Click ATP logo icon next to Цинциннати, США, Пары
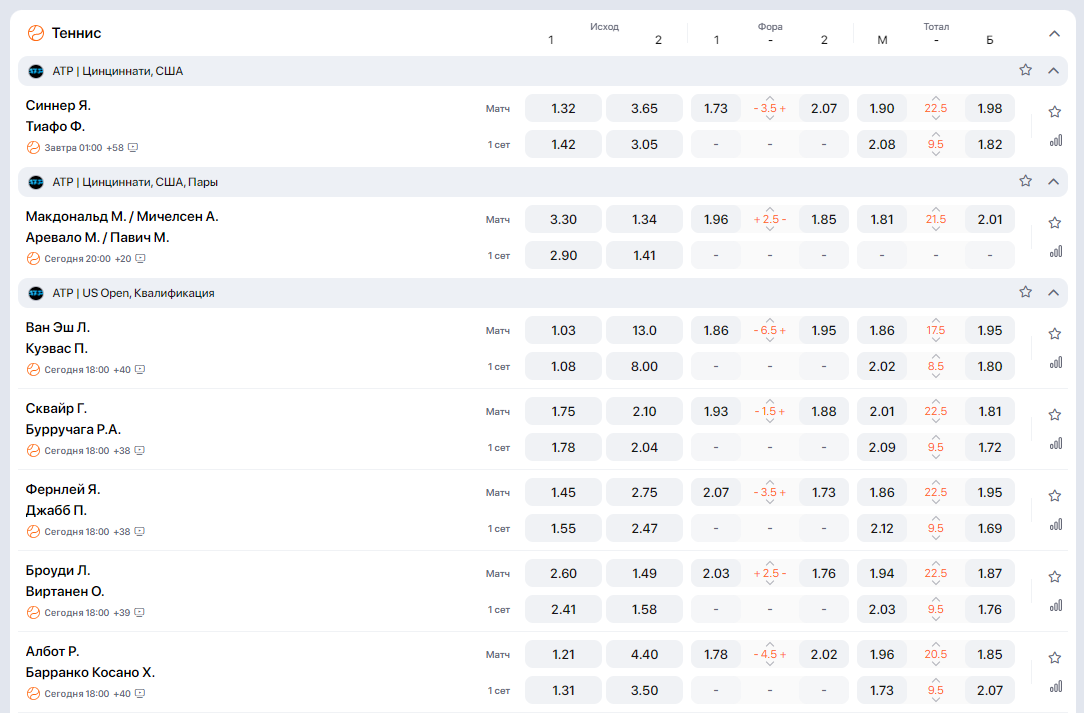 (x=36, y=182)
